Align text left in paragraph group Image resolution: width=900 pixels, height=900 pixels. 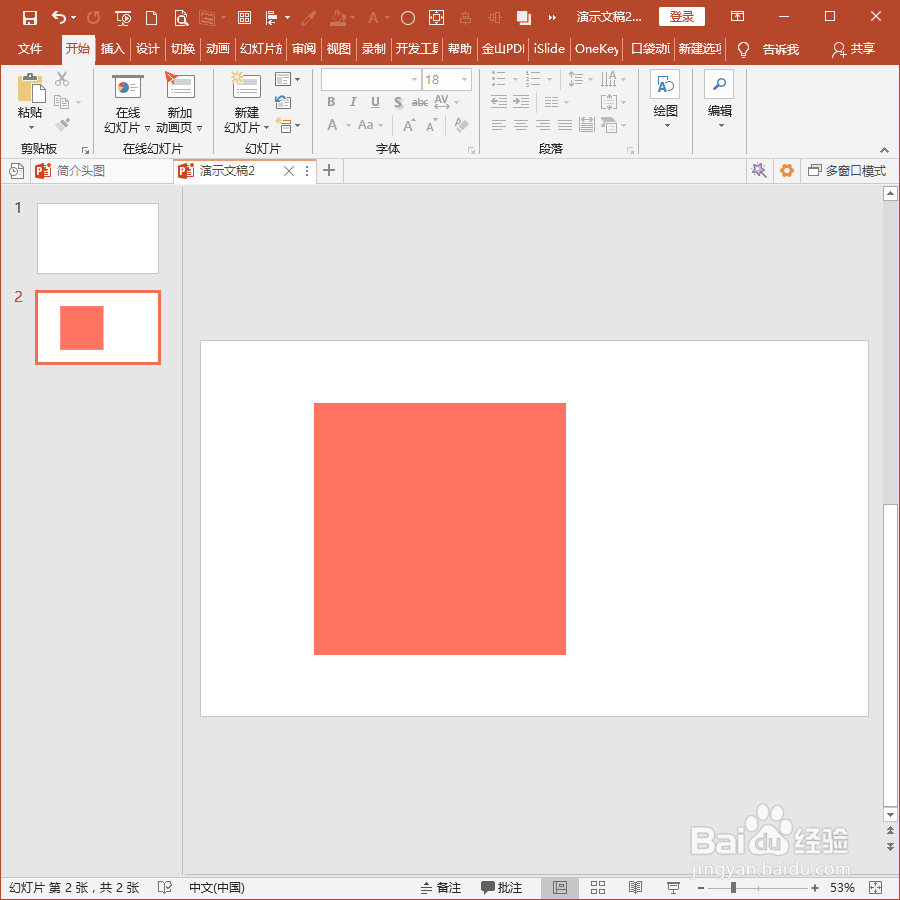click(x=499, y=125)
